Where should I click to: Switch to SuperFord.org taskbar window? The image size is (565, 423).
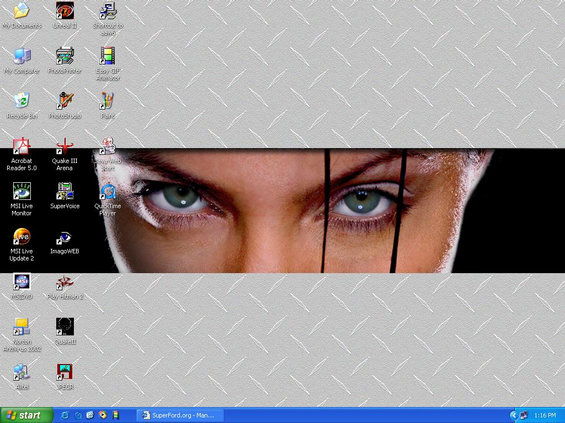179,415
